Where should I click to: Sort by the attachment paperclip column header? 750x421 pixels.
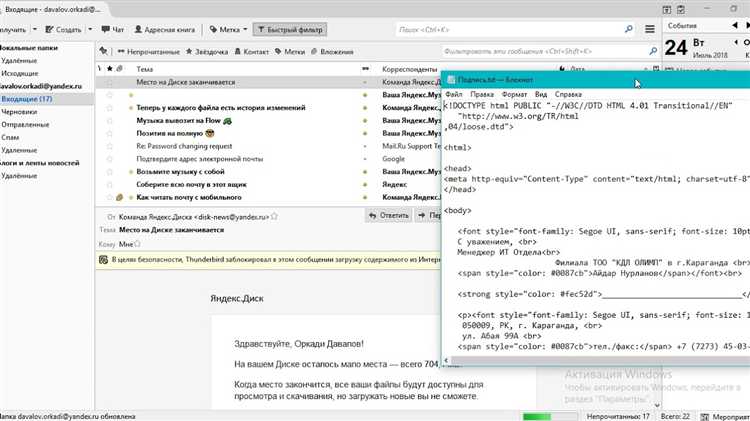[119, 69]
